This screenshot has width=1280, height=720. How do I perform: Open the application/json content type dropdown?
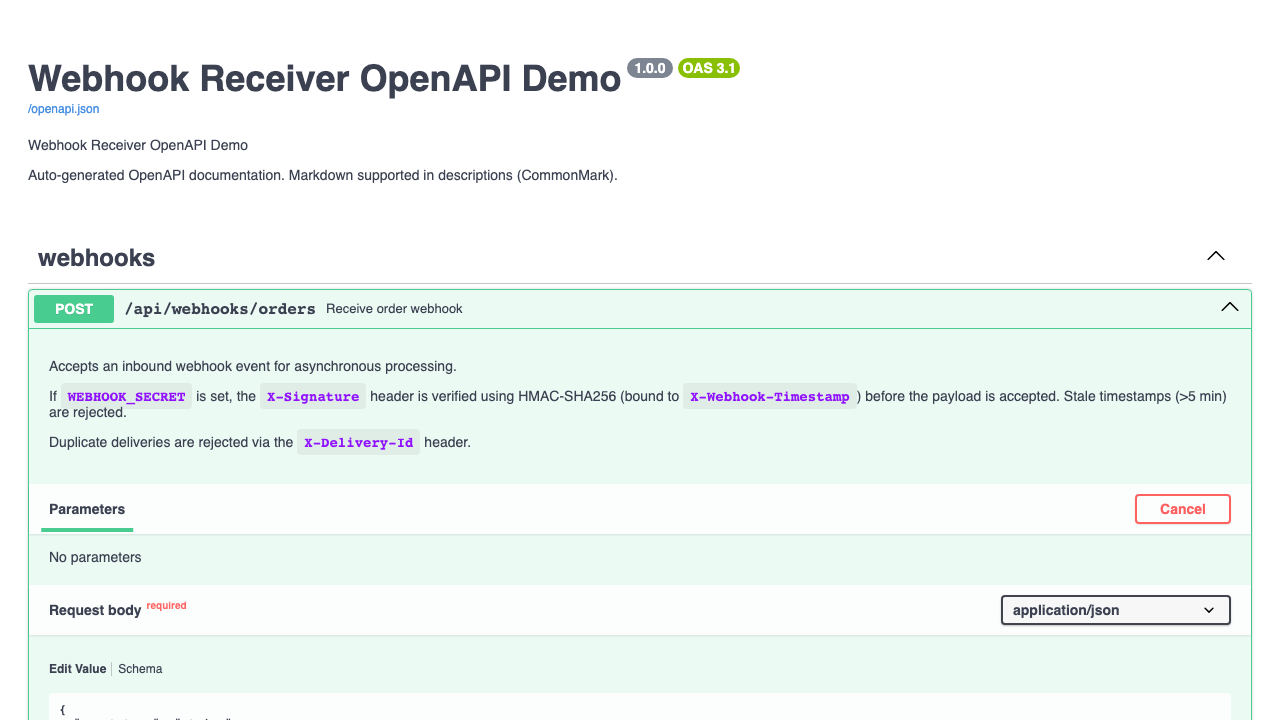(1116, 610)
